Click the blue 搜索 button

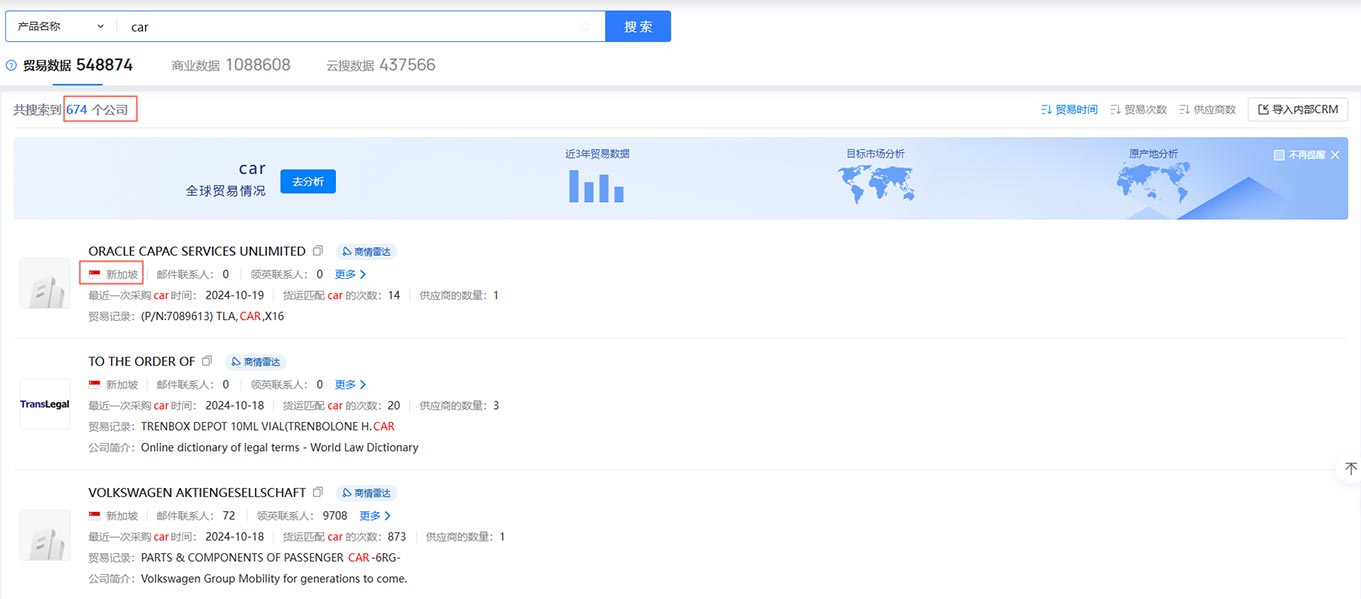point(638,26)
